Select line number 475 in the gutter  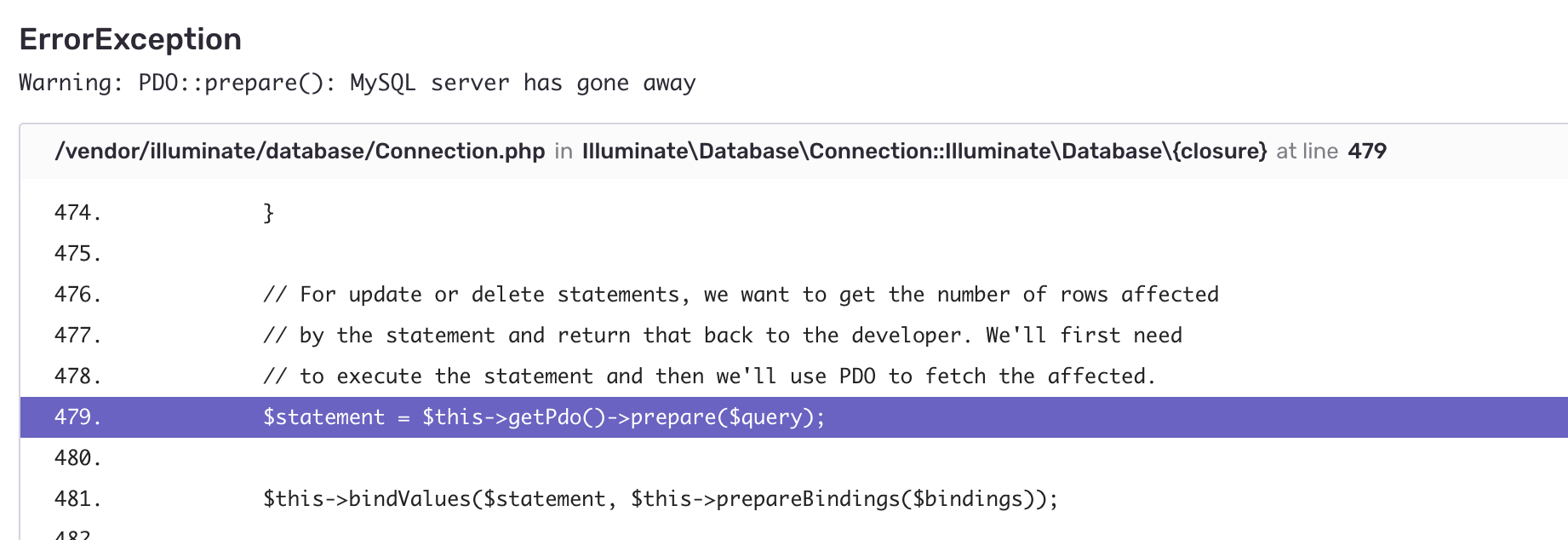[77, 254]
